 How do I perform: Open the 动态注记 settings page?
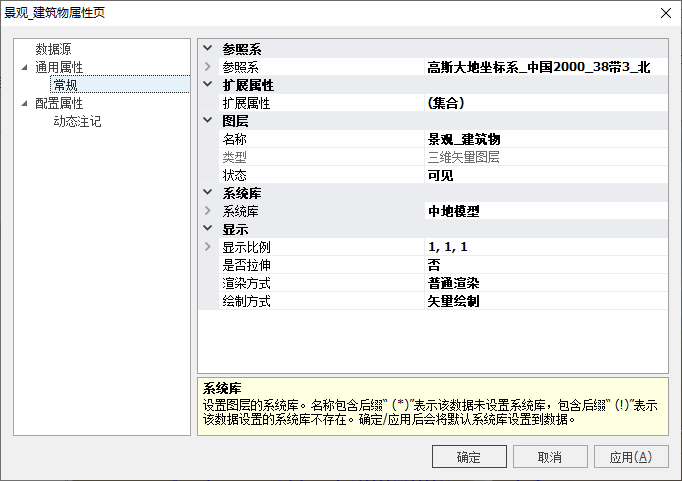point(77,121)
